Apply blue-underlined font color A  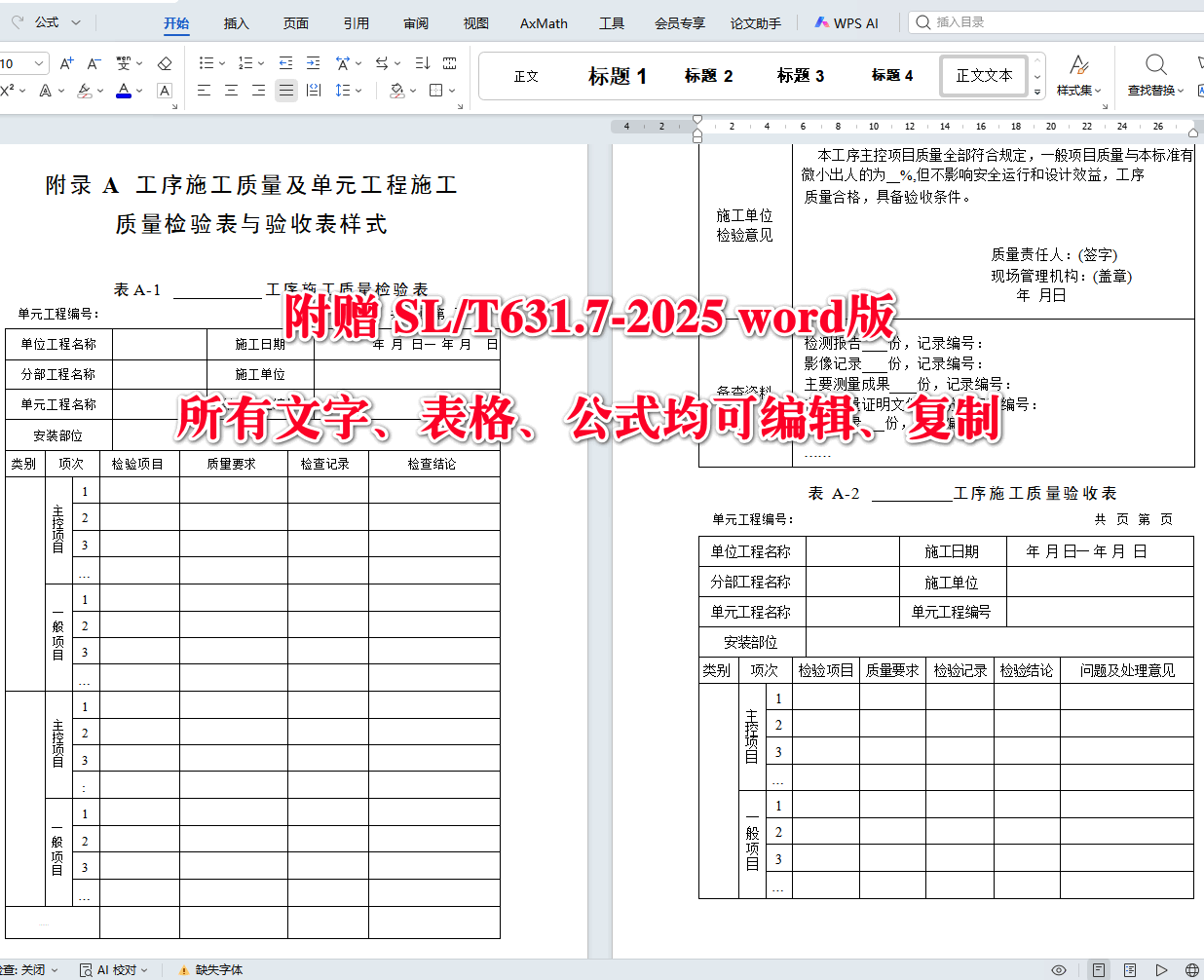(124, 91)
